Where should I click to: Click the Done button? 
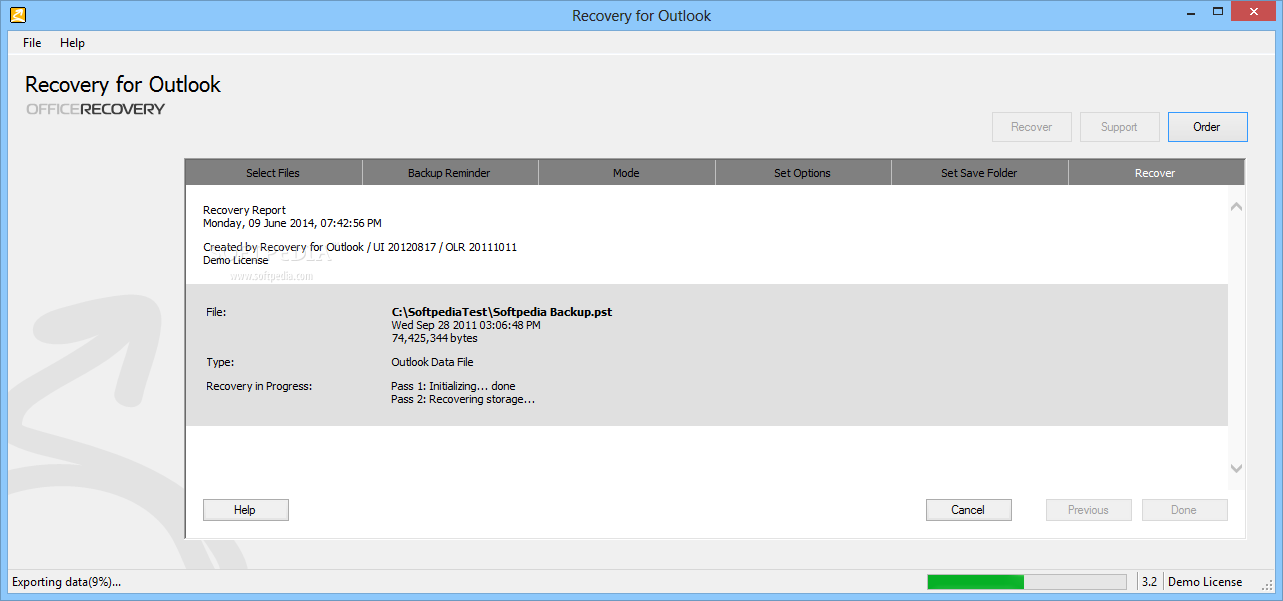(1184, 510)
